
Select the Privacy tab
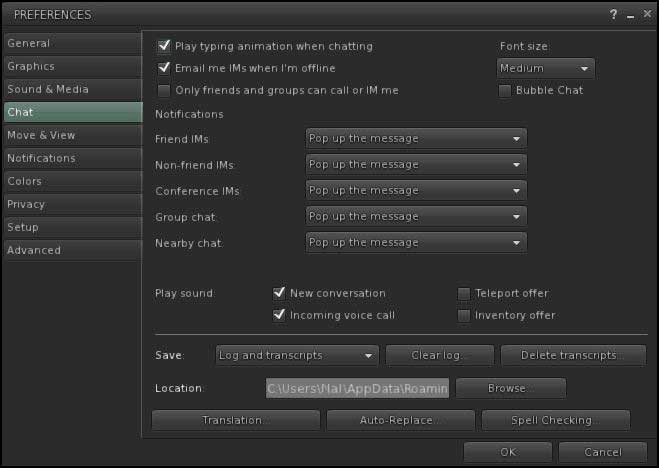click(x=71, y=204)
